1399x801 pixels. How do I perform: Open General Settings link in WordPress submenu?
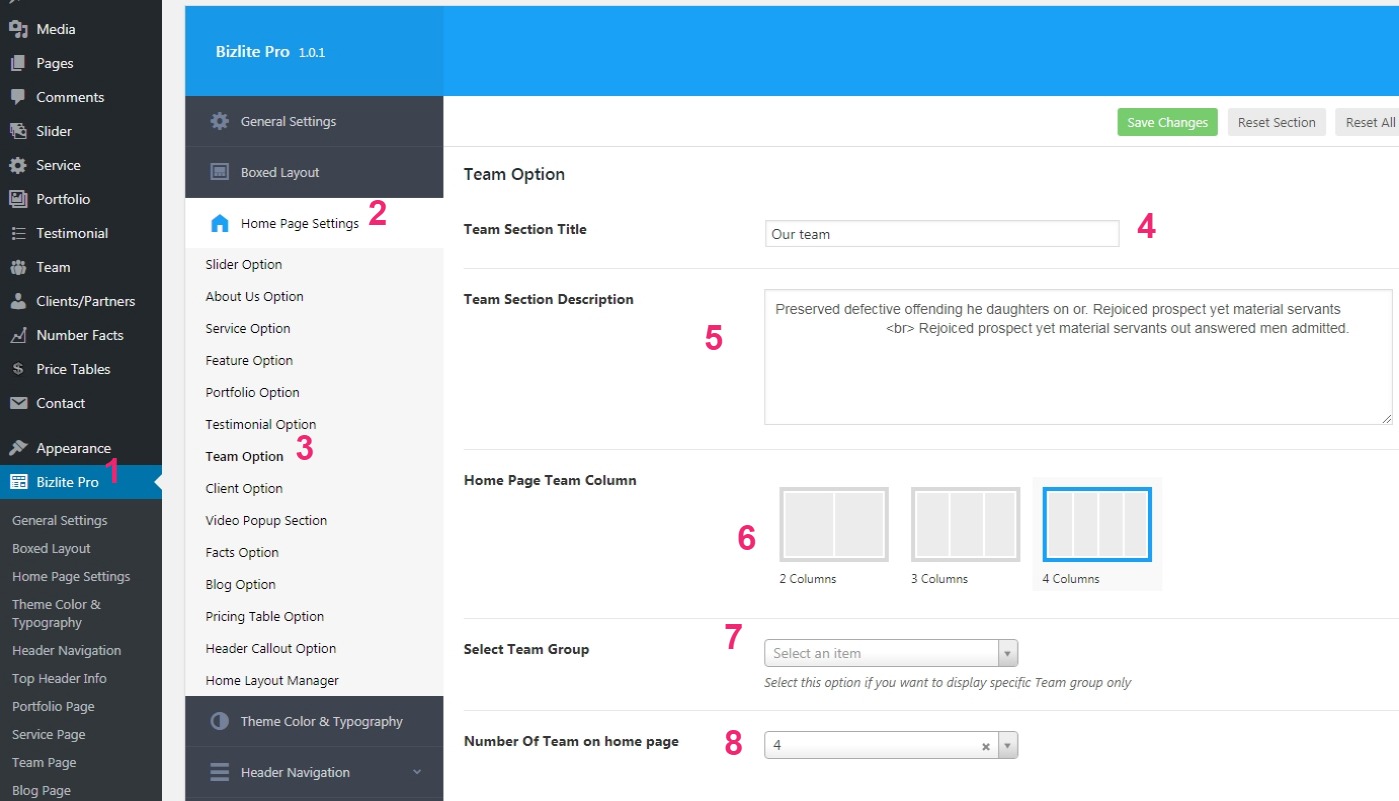click(60, 520)
